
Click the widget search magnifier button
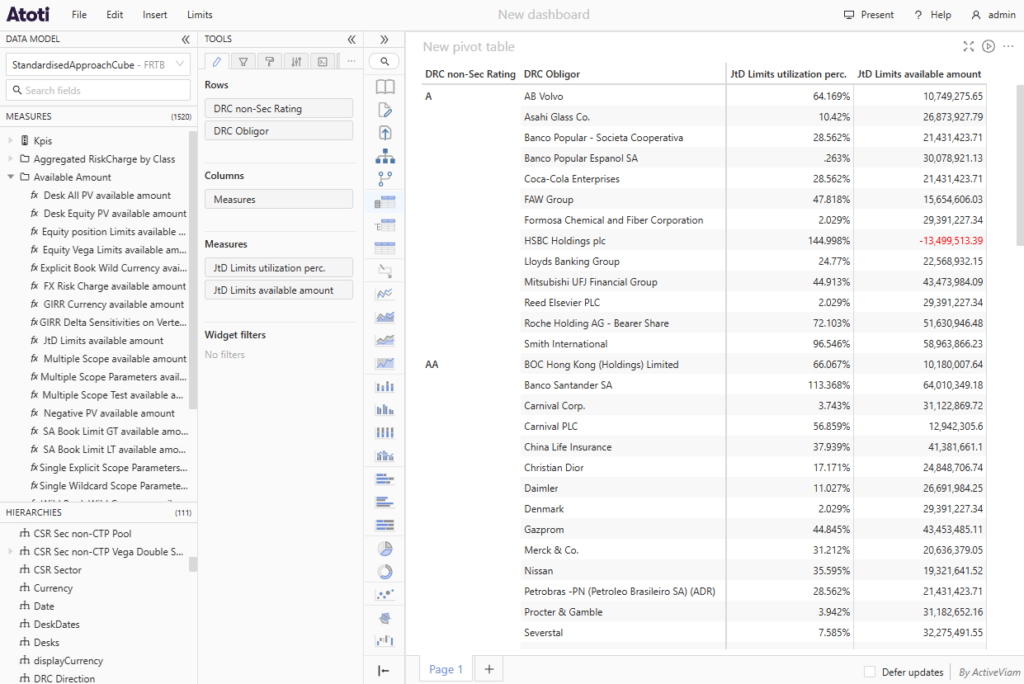point(385,61)
